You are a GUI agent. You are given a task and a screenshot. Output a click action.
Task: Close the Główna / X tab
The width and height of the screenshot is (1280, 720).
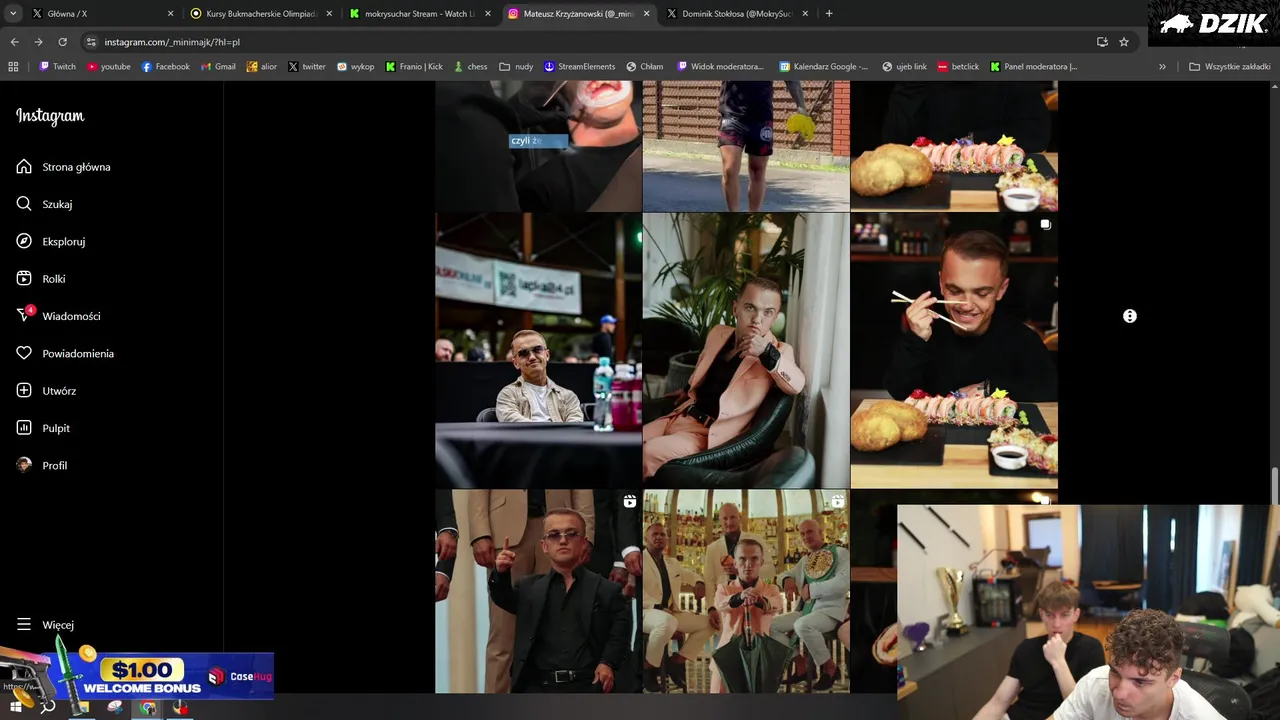(x=170, y=14)
